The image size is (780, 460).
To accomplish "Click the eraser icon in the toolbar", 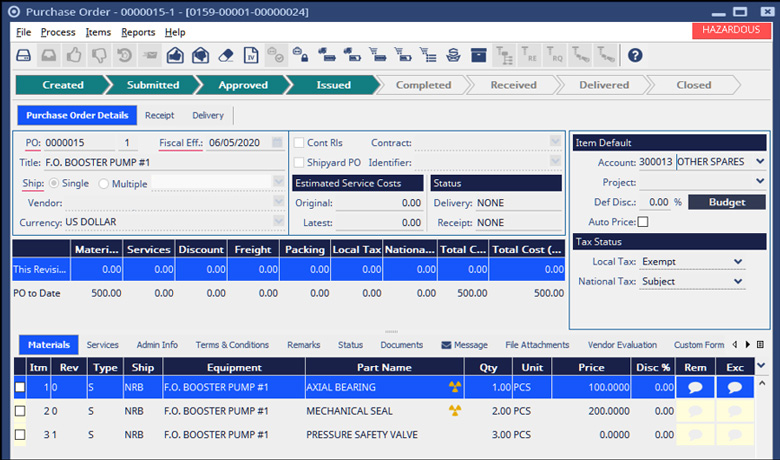I will 225,56.
